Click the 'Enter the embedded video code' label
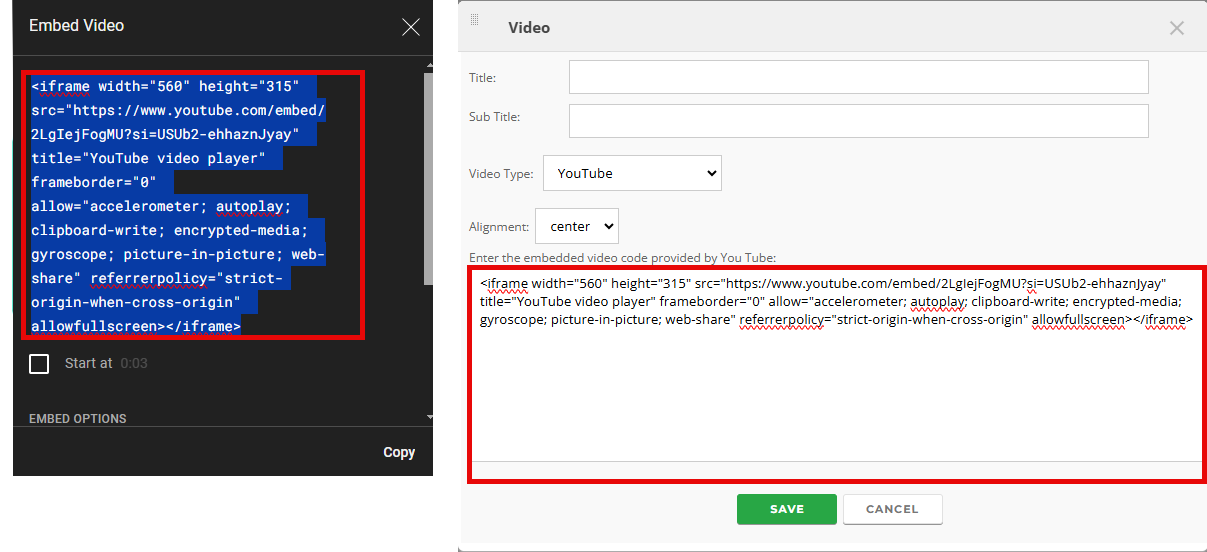Image resolution: width=1207 pixels, height=552 pixels. click(x=622, y=258)
